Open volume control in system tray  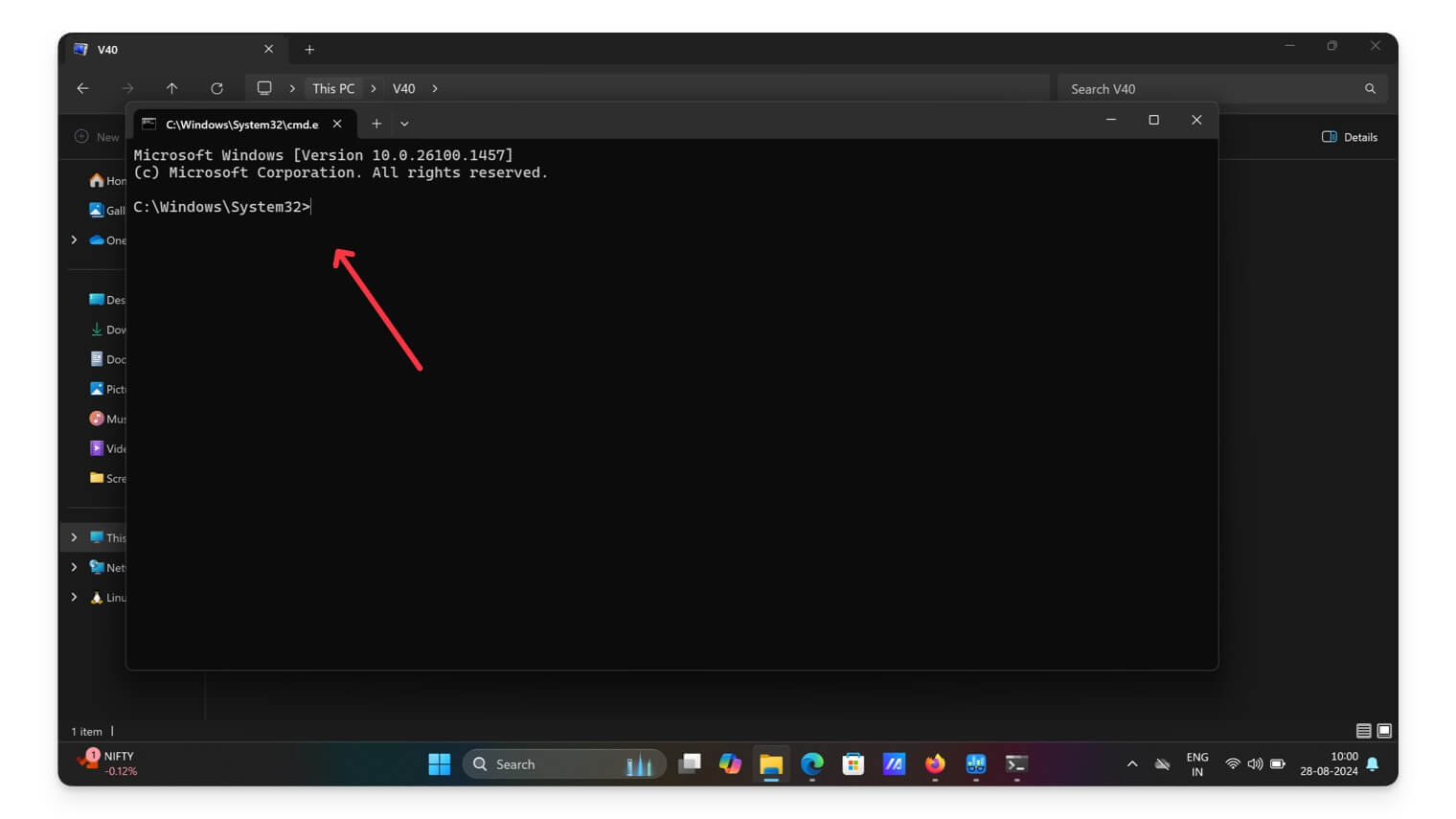tap(1255, 763)
